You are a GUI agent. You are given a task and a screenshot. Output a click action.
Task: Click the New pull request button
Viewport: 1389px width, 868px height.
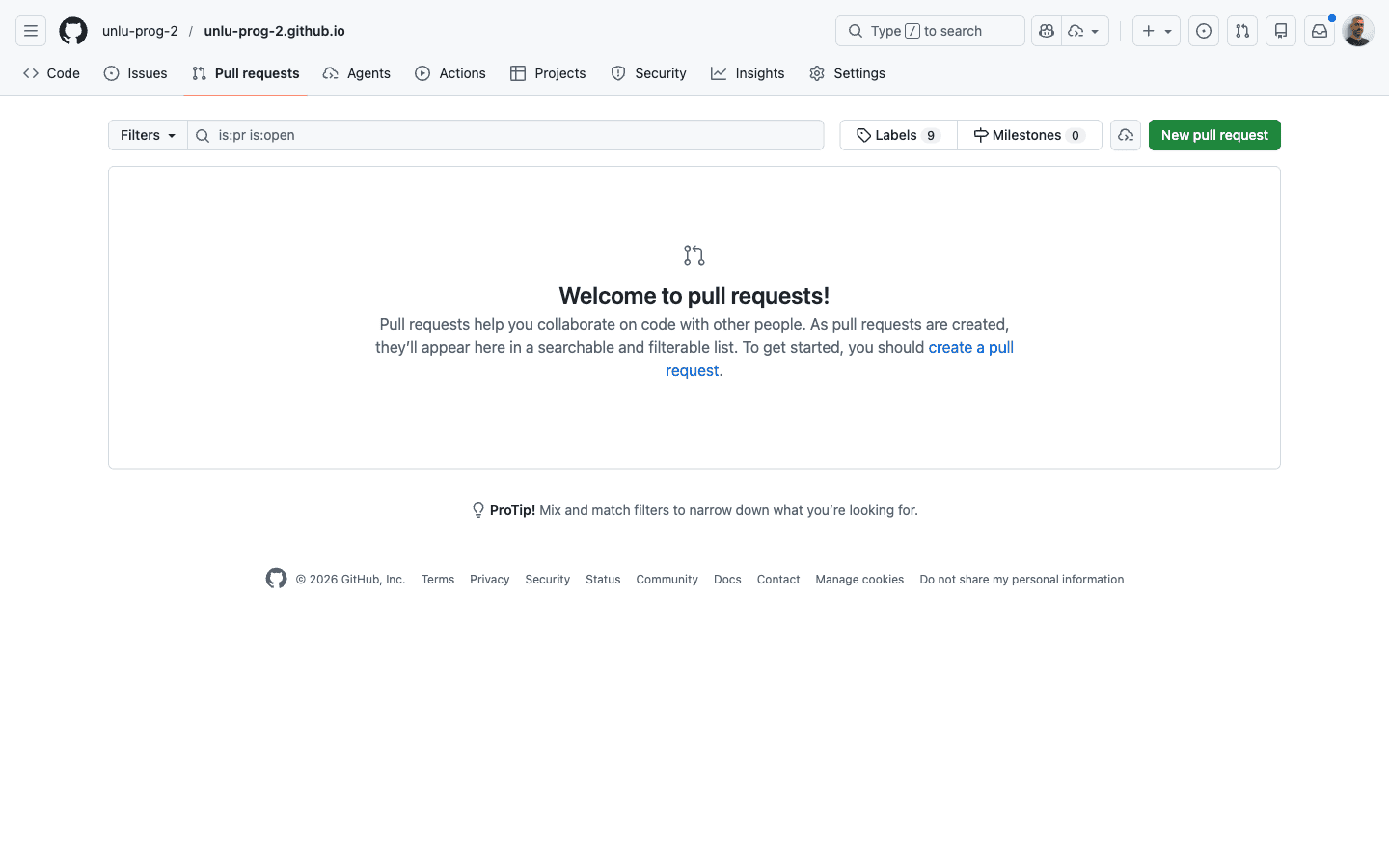[1214, 135]
